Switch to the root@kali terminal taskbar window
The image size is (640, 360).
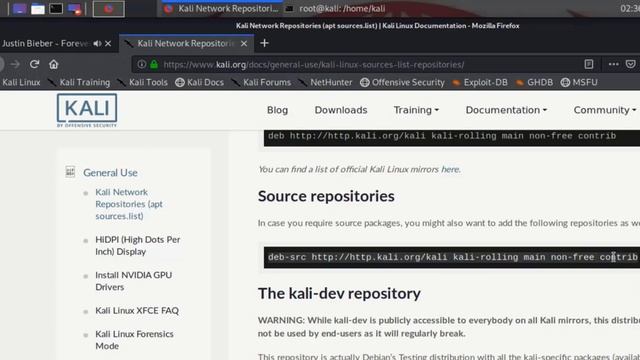[337, 9]
